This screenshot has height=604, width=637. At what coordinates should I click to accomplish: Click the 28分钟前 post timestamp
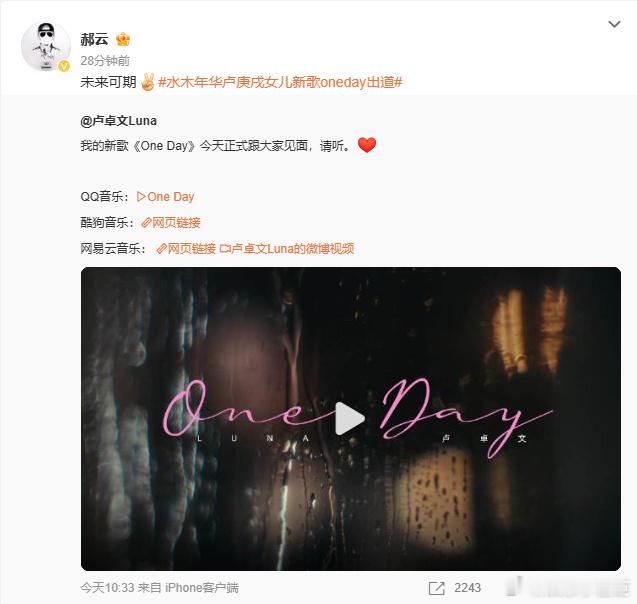tap(105, 61)
